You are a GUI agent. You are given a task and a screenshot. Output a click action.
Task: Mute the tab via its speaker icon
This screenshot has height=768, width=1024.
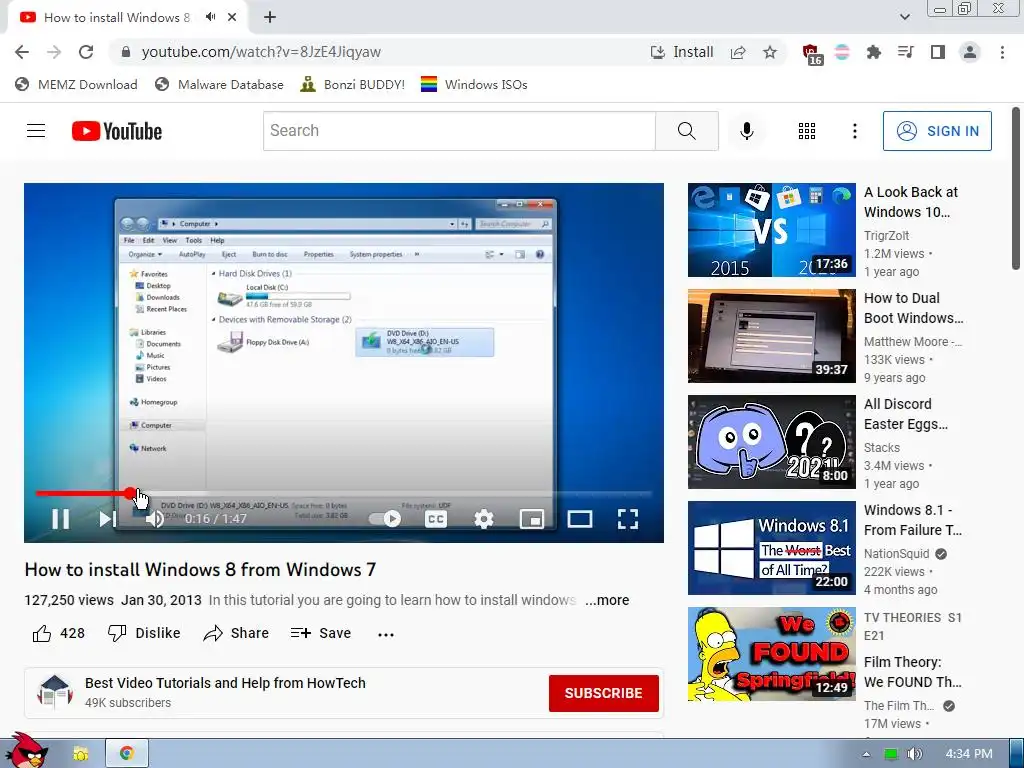pos(210,17)
